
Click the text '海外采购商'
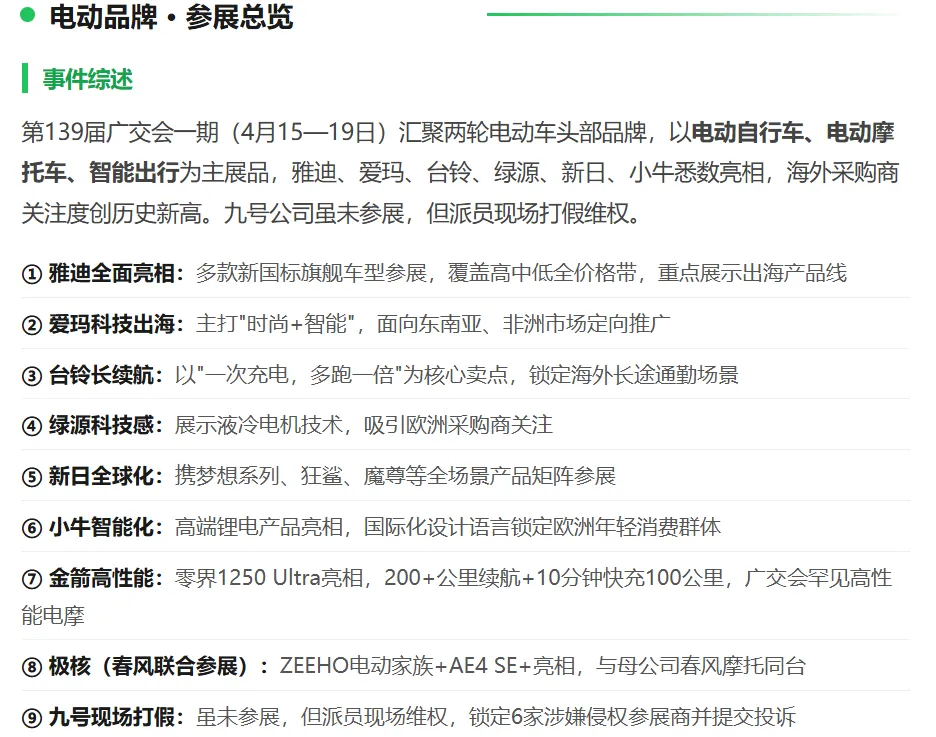(842, 172)
